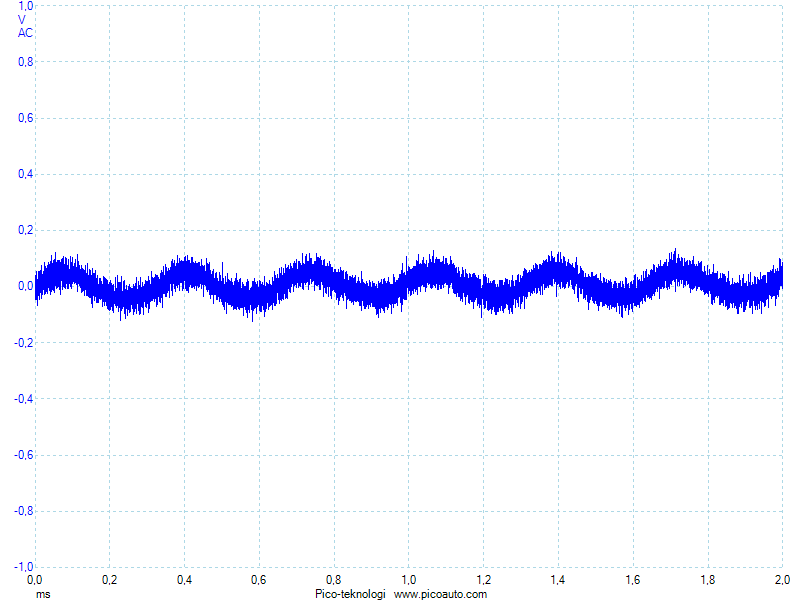Click the 1,0 voltage axis label
800x600 pixels.
tap(26, 6)
